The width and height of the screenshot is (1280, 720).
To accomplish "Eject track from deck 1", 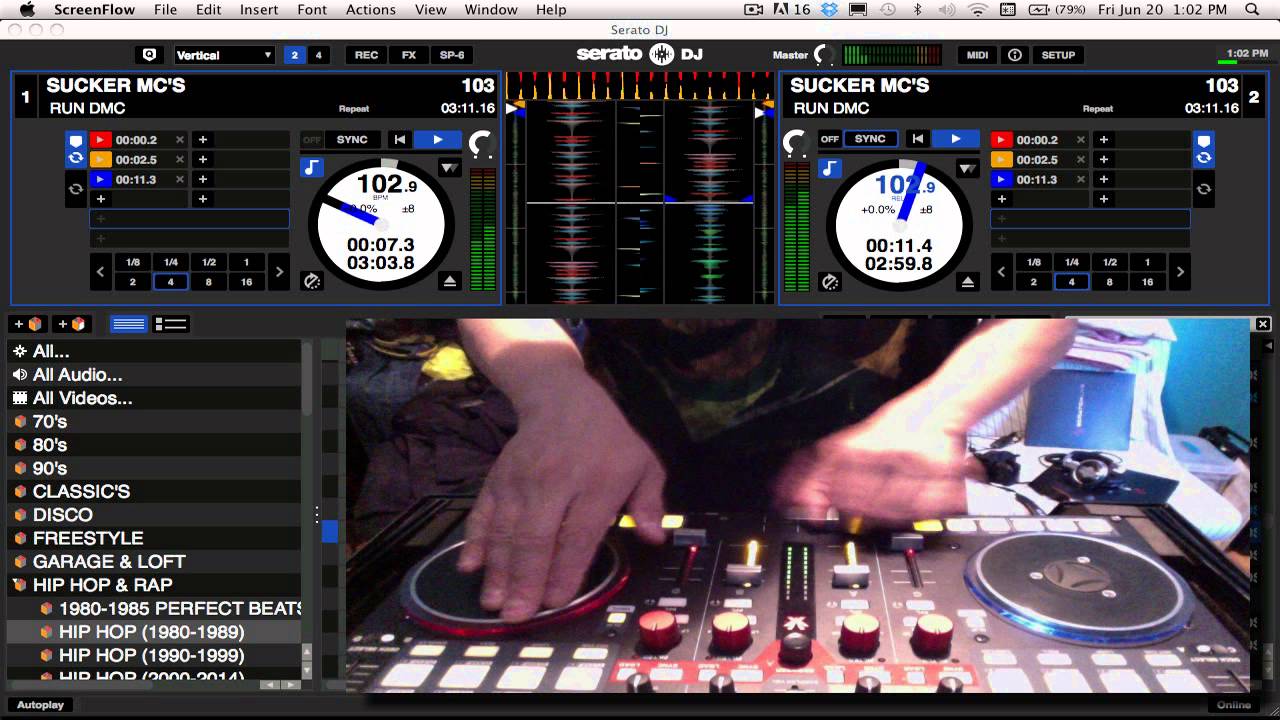I will pos(450,282).
